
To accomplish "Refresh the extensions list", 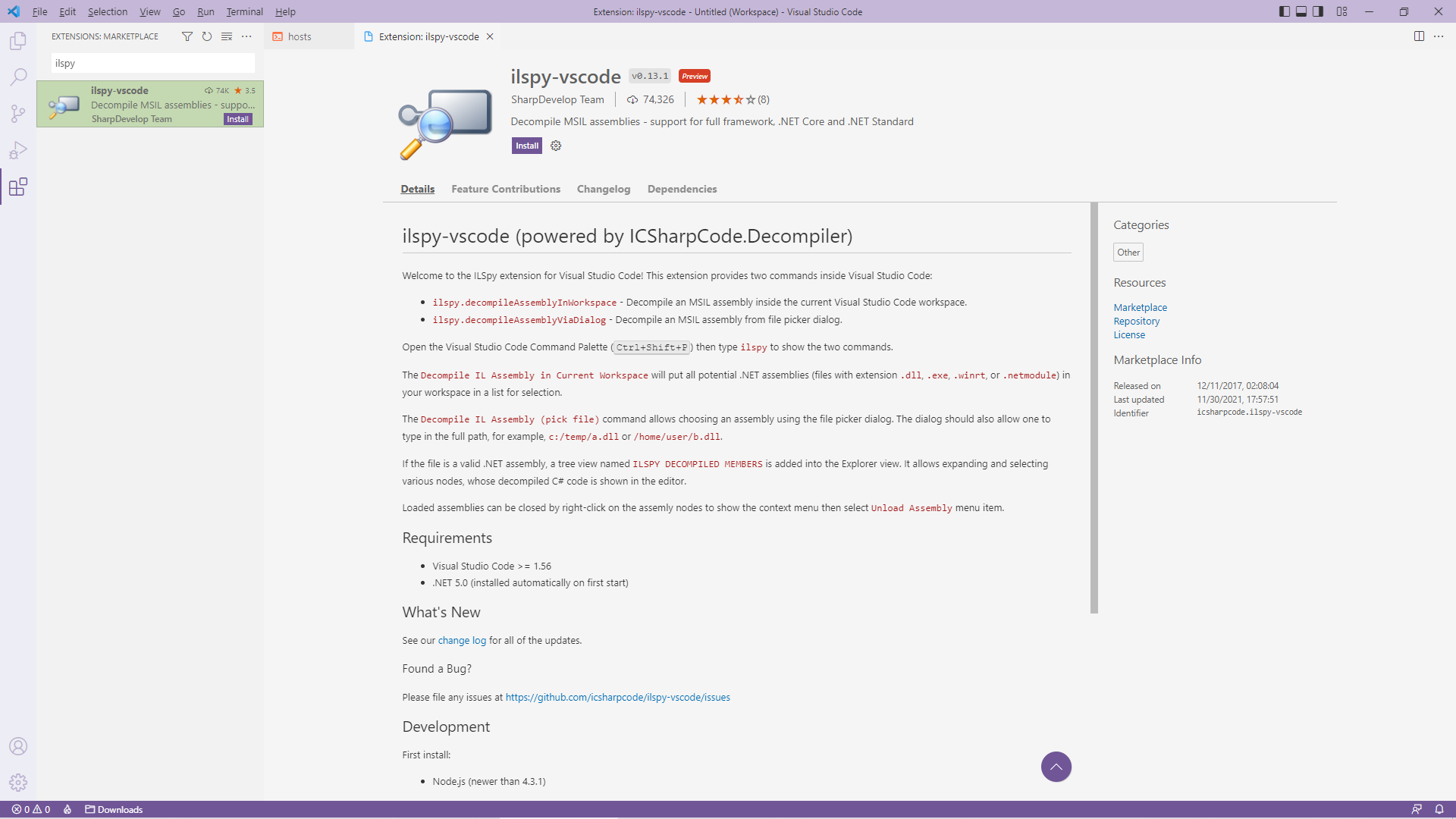I will click(x=207, y=36).
